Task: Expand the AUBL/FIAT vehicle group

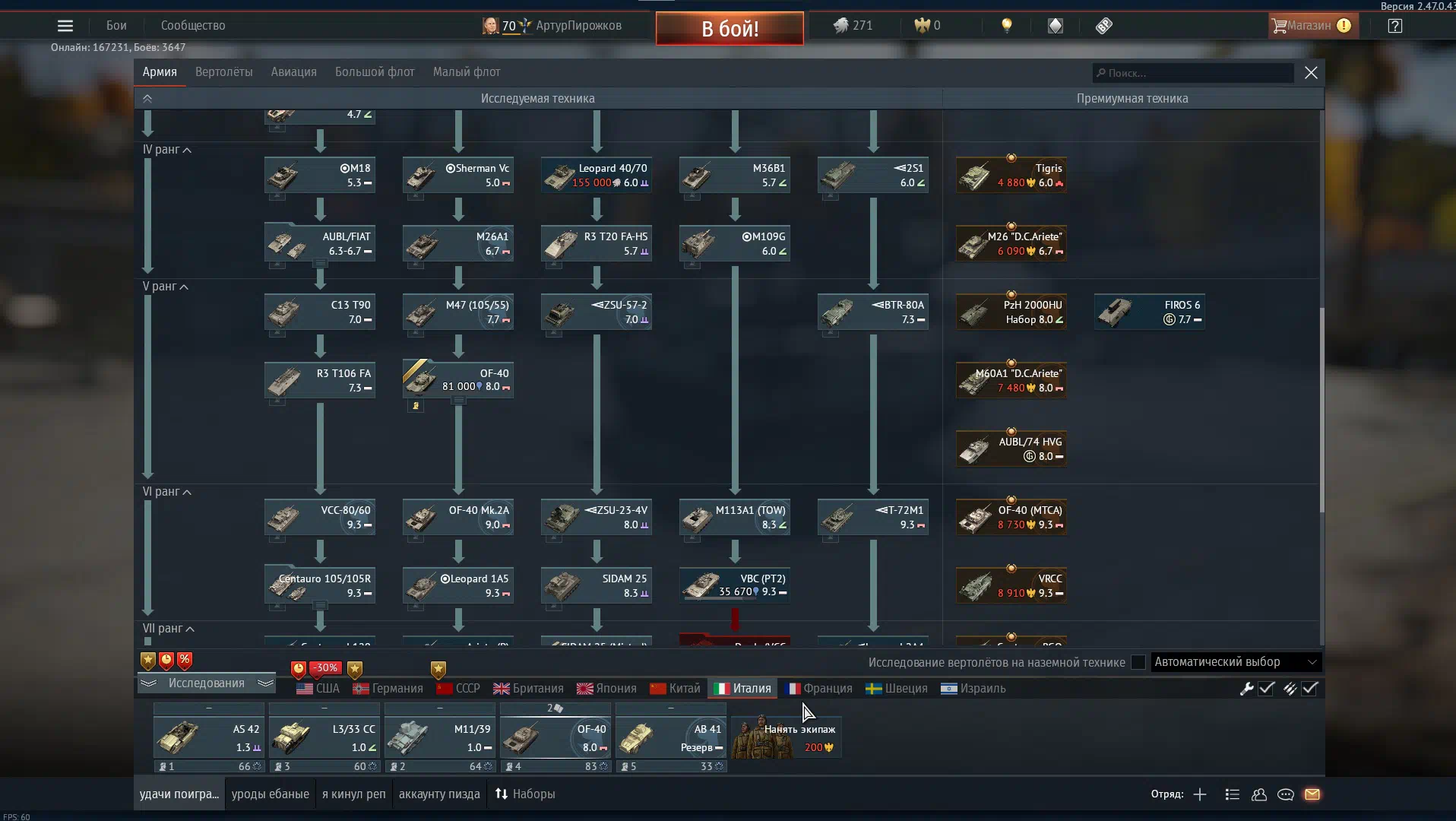Action: (x=320, y=264)
